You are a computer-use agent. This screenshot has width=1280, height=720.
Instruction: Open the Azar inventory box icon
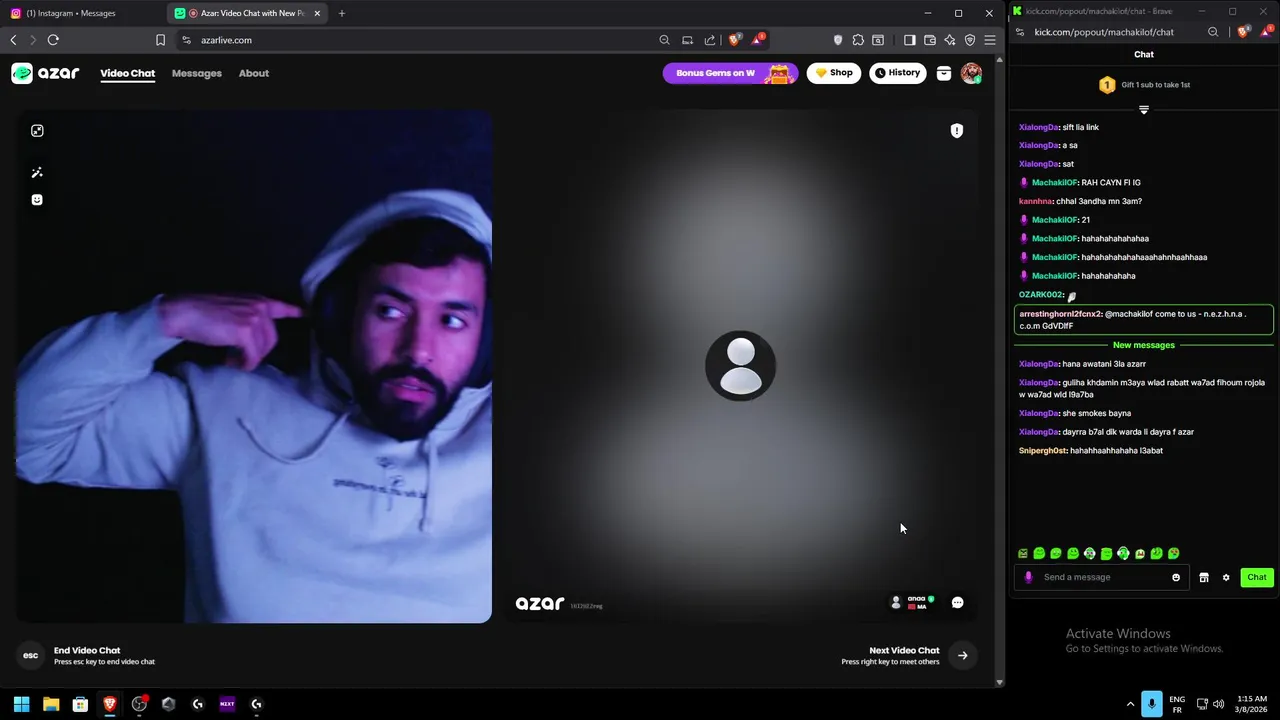(x=943, y=73)
